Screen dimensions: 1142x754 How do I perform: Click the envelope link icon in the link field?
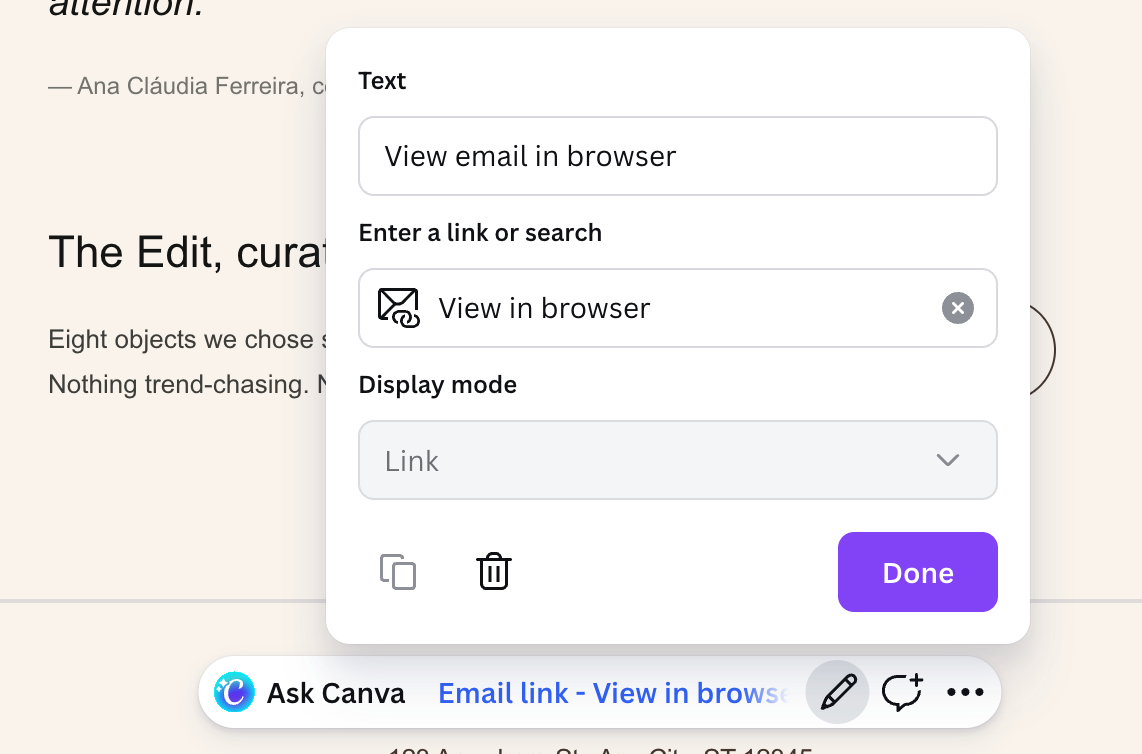[397, 308]
